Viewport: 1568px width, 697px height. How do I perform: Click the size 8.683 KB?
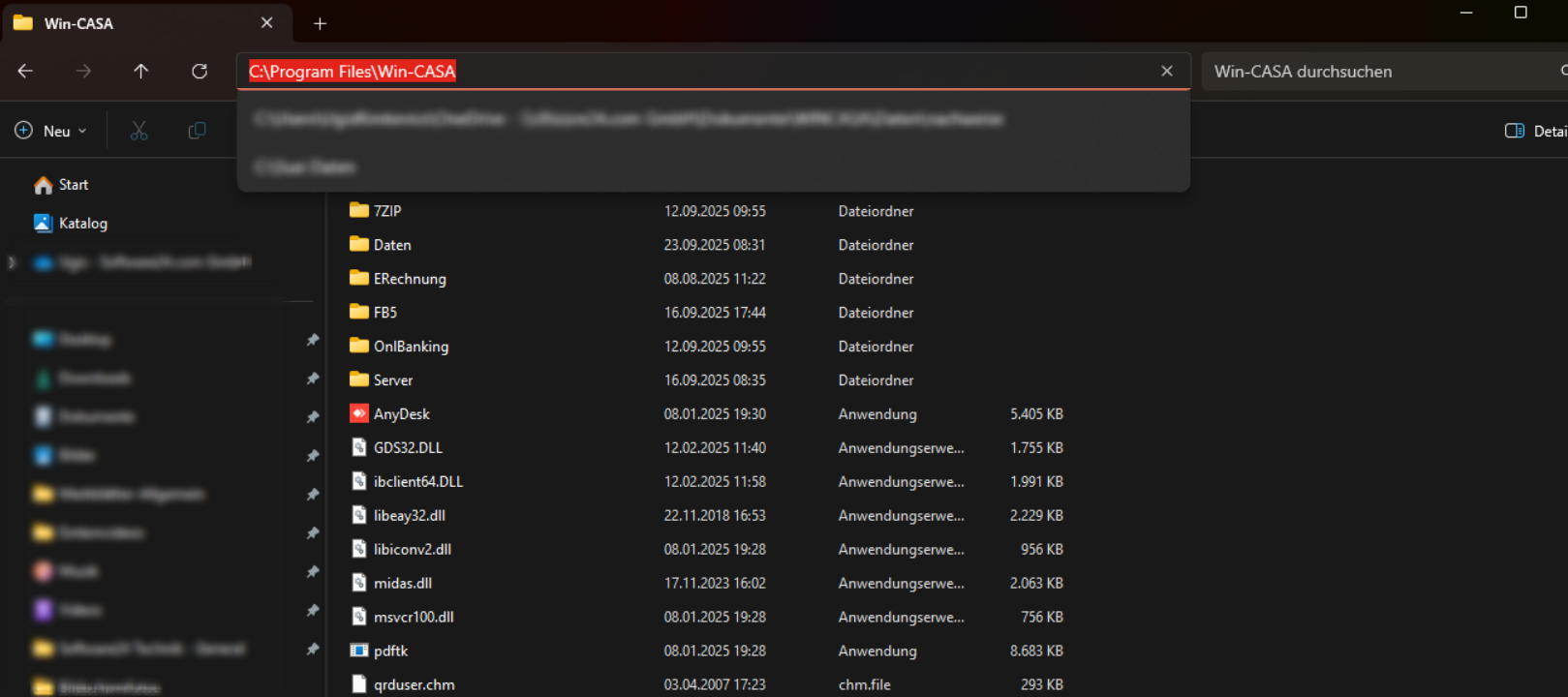click(1036, 652)
